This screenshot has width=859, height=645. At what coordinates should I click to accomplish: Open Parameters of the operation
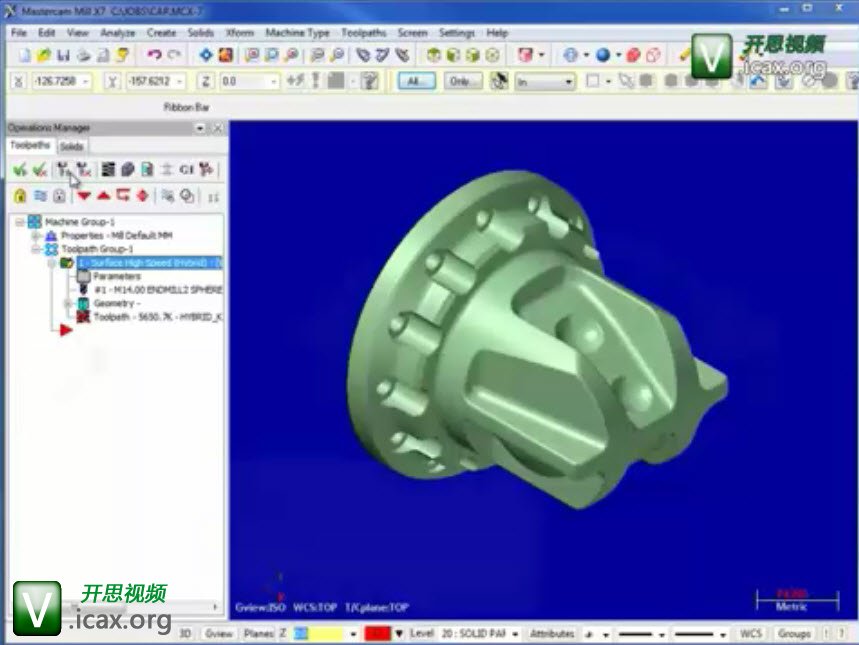coord(117,276)
